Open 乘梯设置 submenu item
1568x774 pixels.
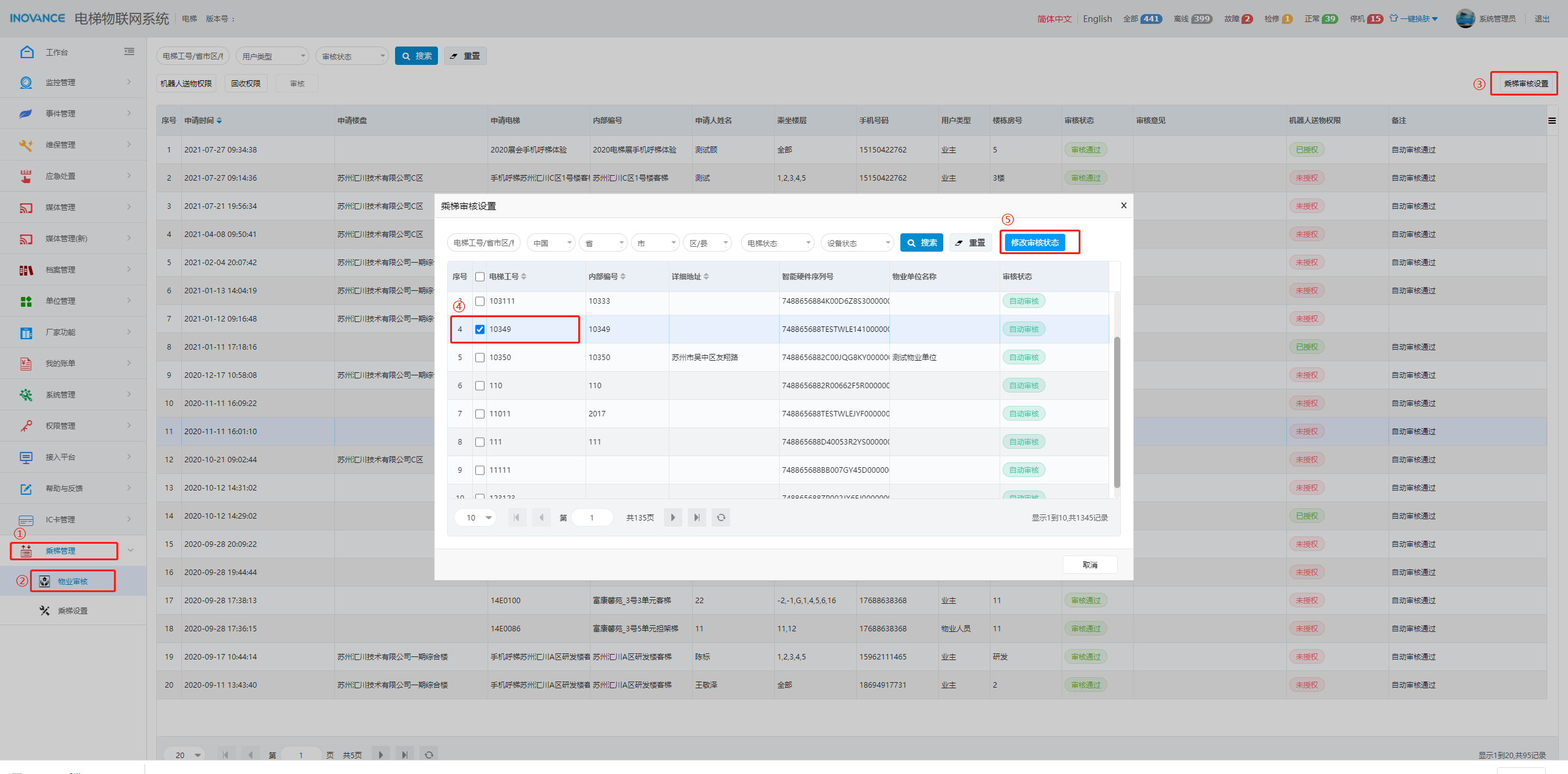click(72, 611)
